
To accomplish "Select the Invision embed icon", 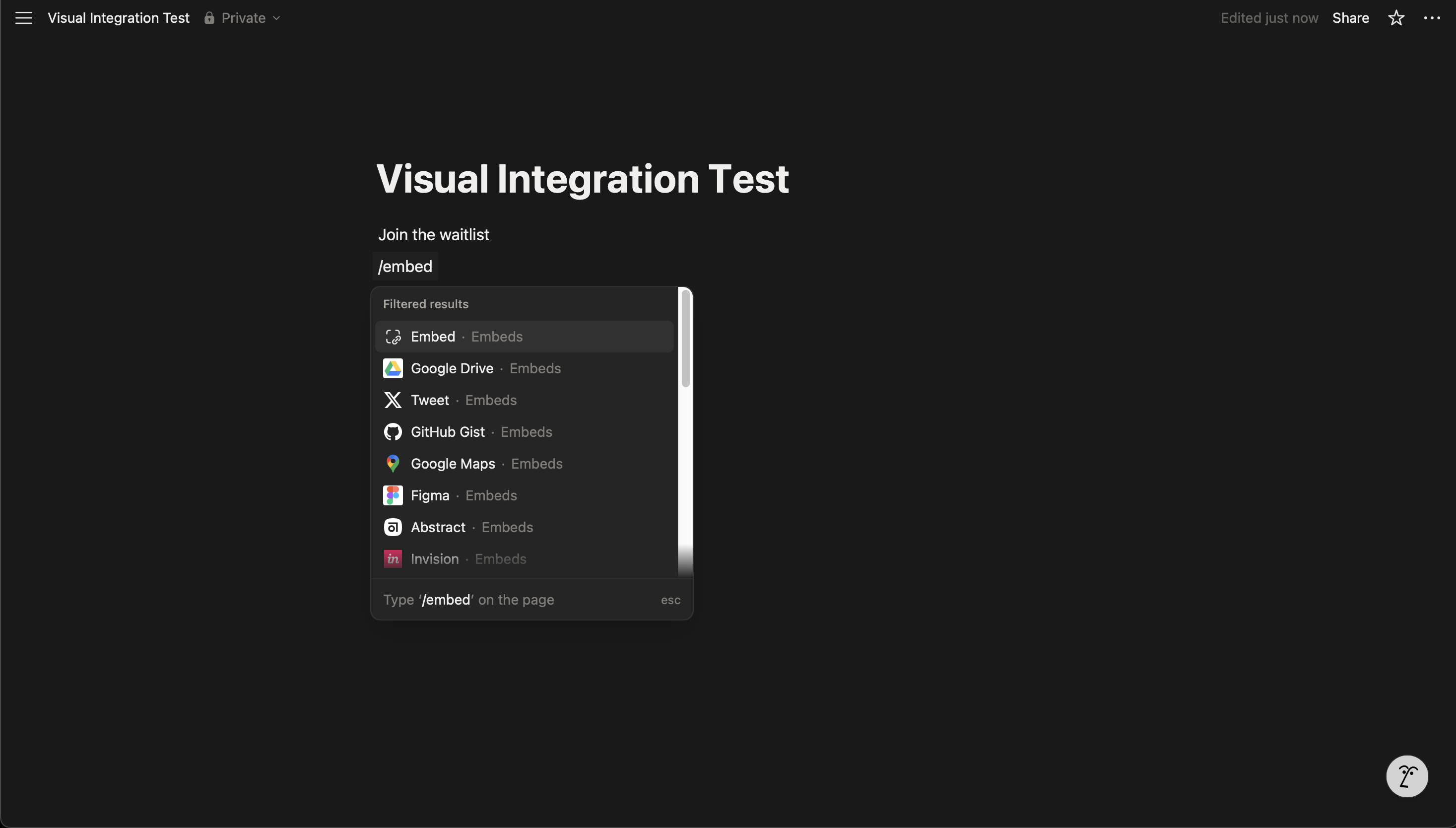I will 393,559.
